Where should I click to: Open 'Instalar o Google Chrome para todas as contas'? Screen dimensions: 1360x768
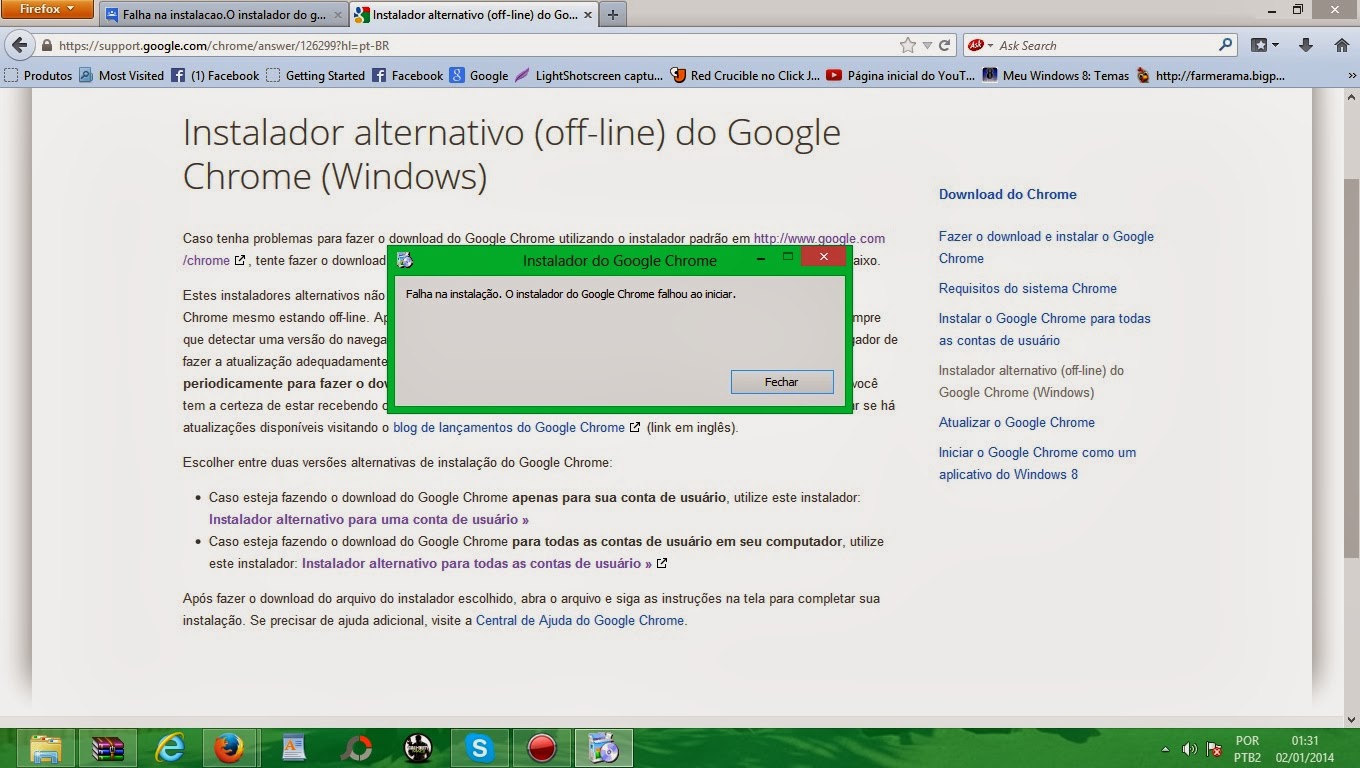[1044, 329]
